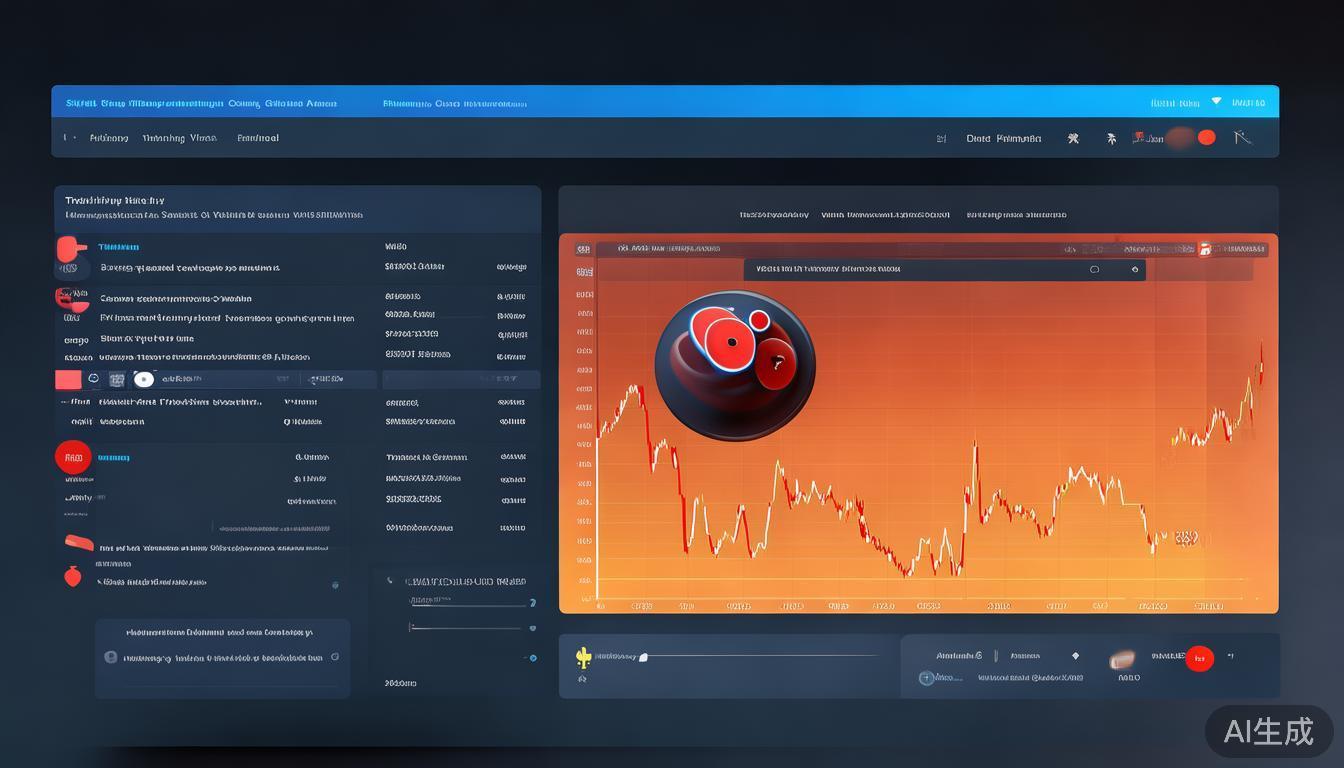Click the first blue link in left list

click(119, 246)
